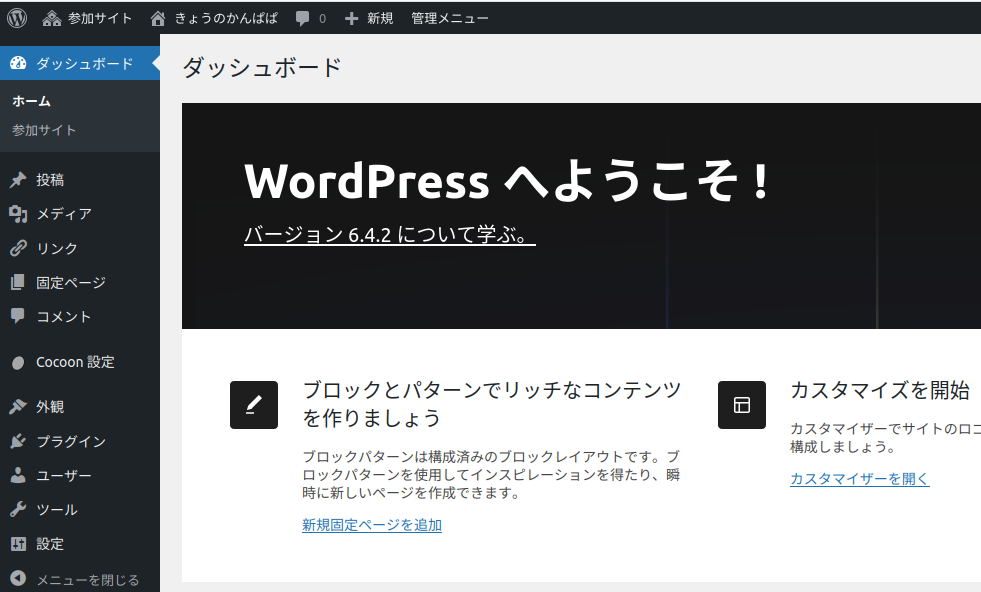Open 新規固定ページを追加 link

coord(371,524)
